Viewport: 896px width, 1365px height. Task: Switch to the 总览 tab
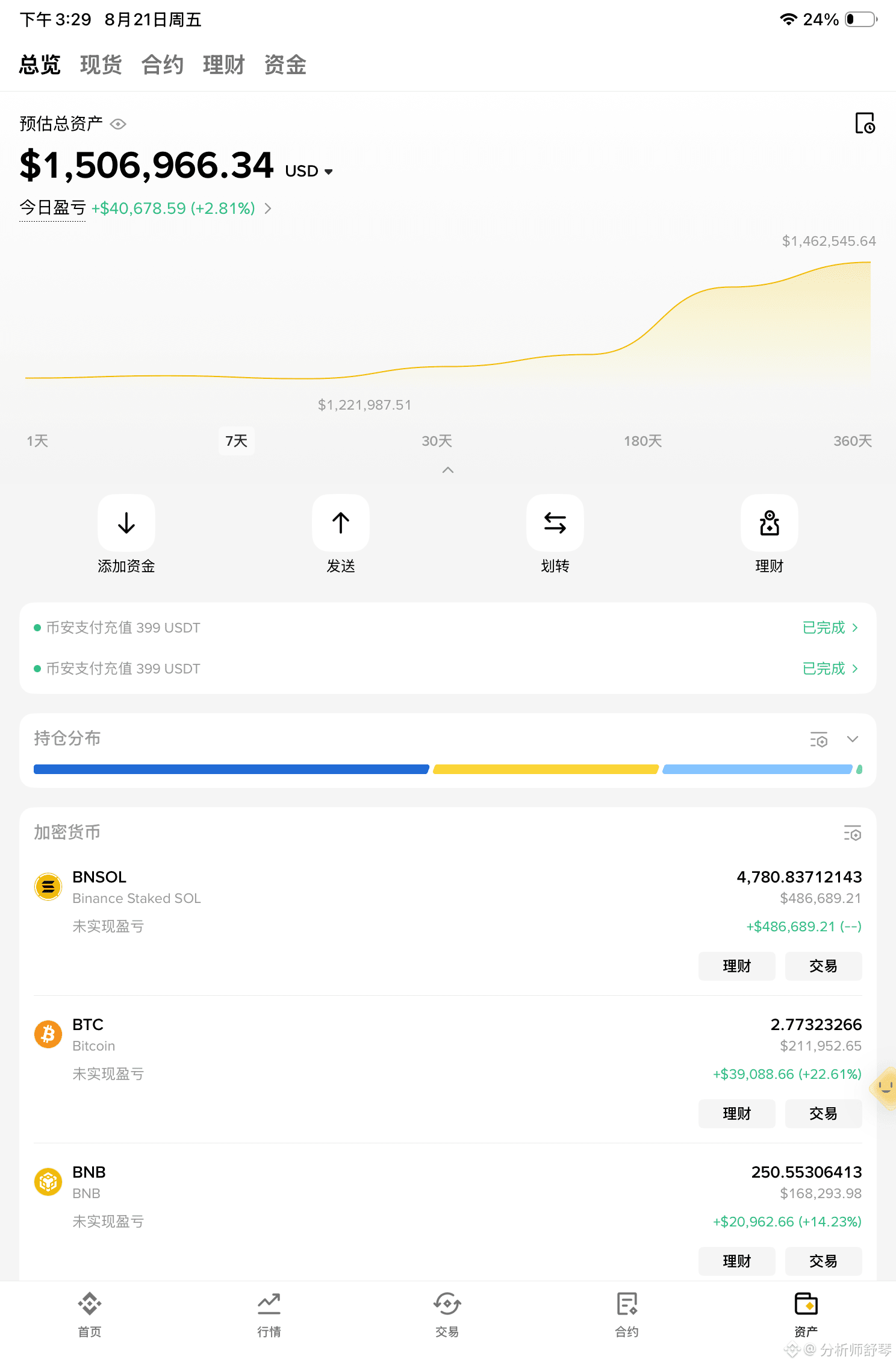pyautogui.click(x=40, y=64)
